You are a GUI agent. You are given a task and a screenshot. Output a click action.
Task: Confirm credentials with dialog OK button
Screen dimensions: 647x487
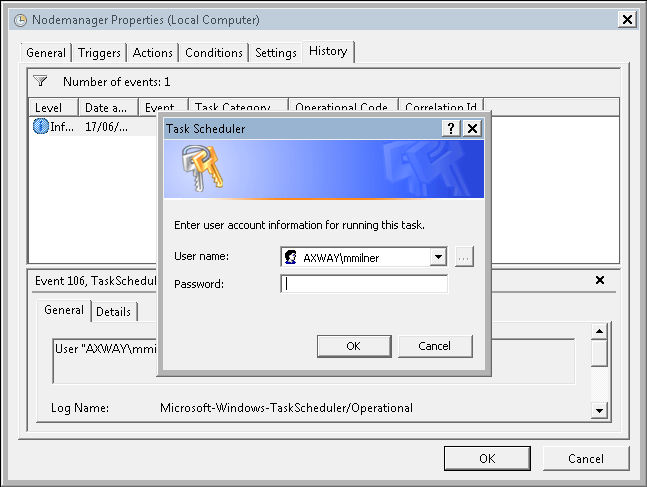(x=354, y=346)
